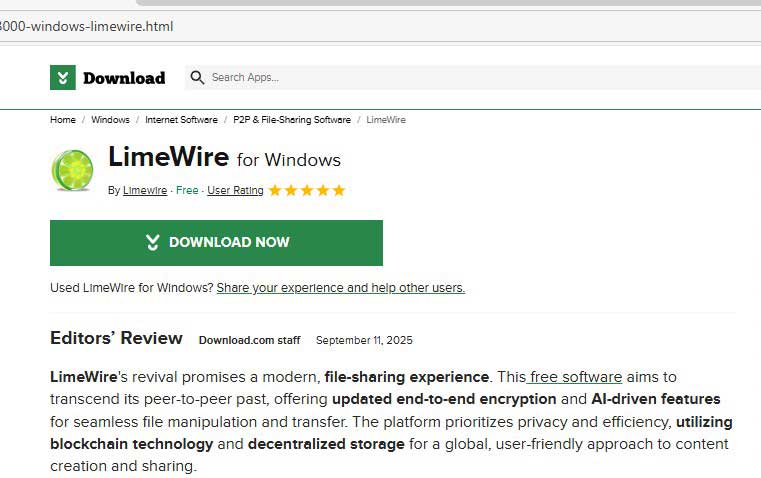Click the Download wordmark text
The image size is (761, 478).
pos(124,78)
